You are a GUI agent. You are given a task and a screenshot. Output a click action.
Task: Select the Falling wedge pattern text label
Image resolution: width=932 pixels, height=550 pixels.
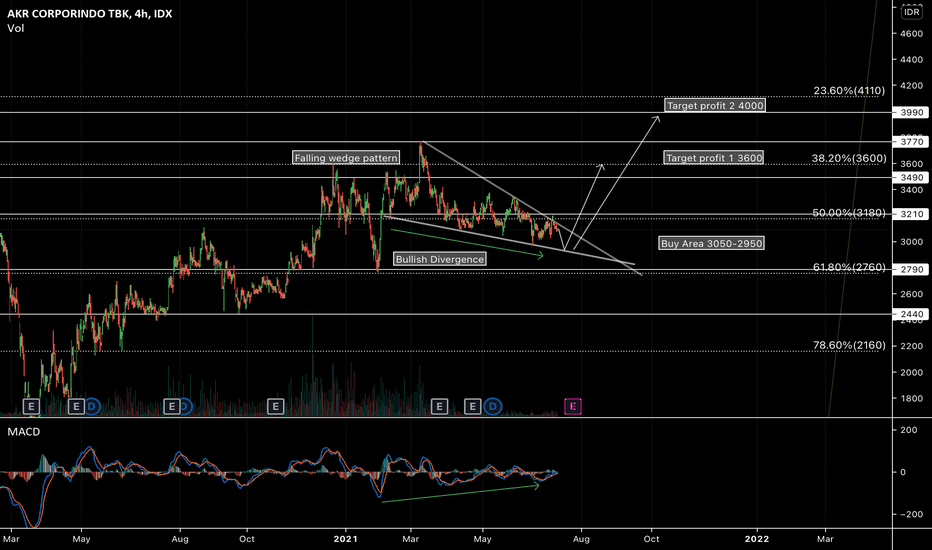(x=346, y=158)
